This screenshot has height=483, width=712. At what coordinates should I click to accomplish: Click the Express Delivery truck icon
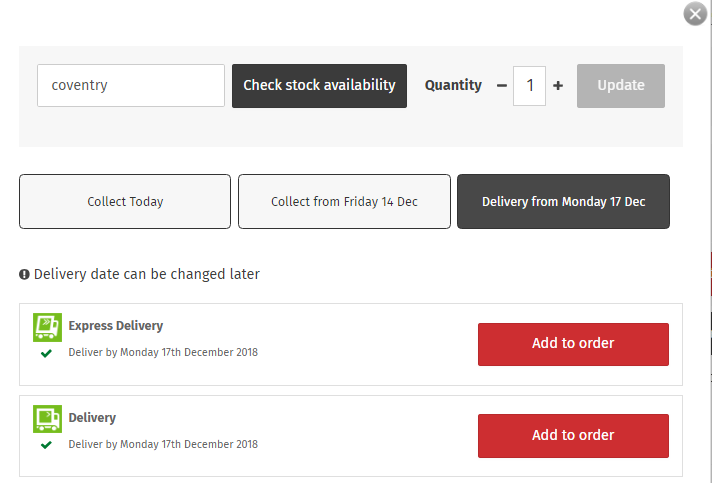click(x=47, y=327)
